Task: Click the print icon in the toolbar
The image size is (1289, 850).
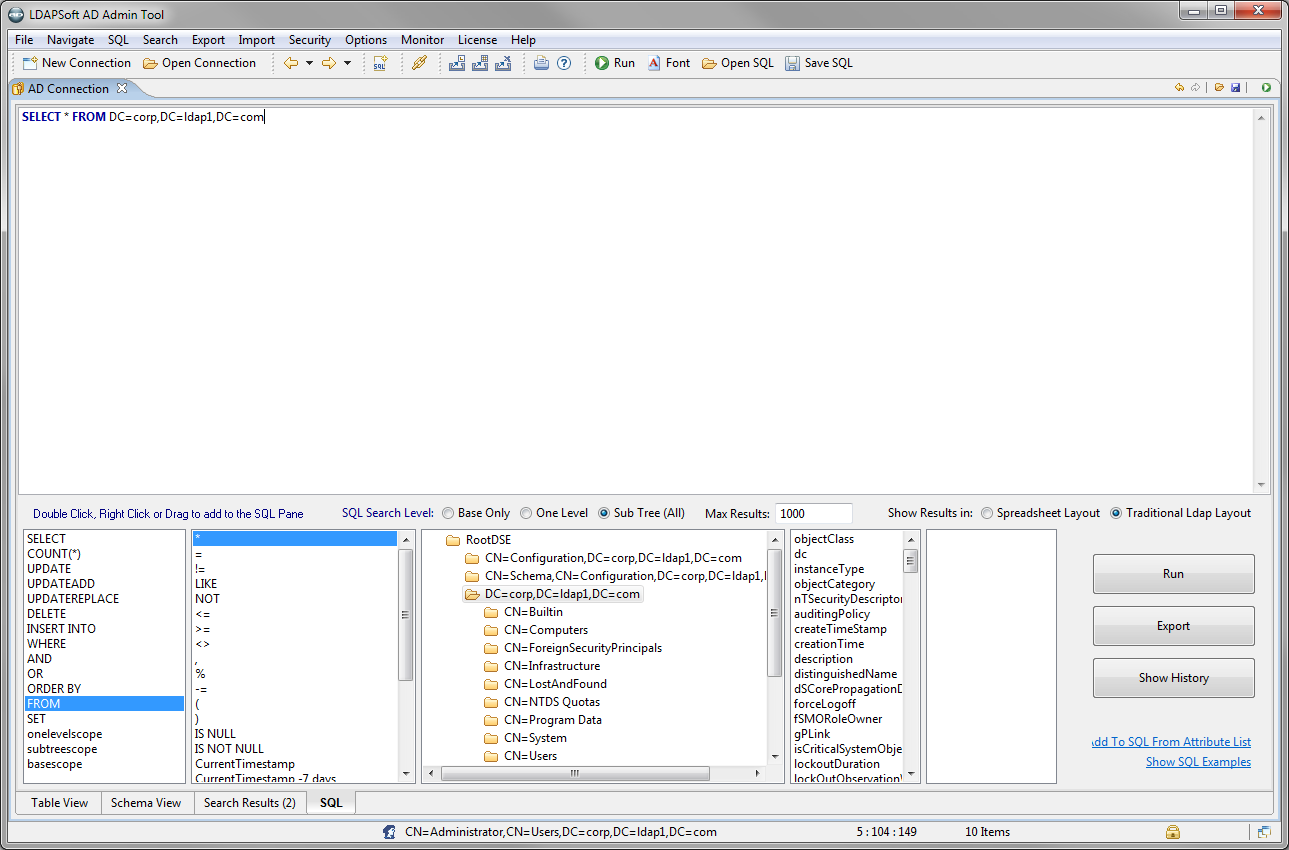Action: tap(541, 63)
